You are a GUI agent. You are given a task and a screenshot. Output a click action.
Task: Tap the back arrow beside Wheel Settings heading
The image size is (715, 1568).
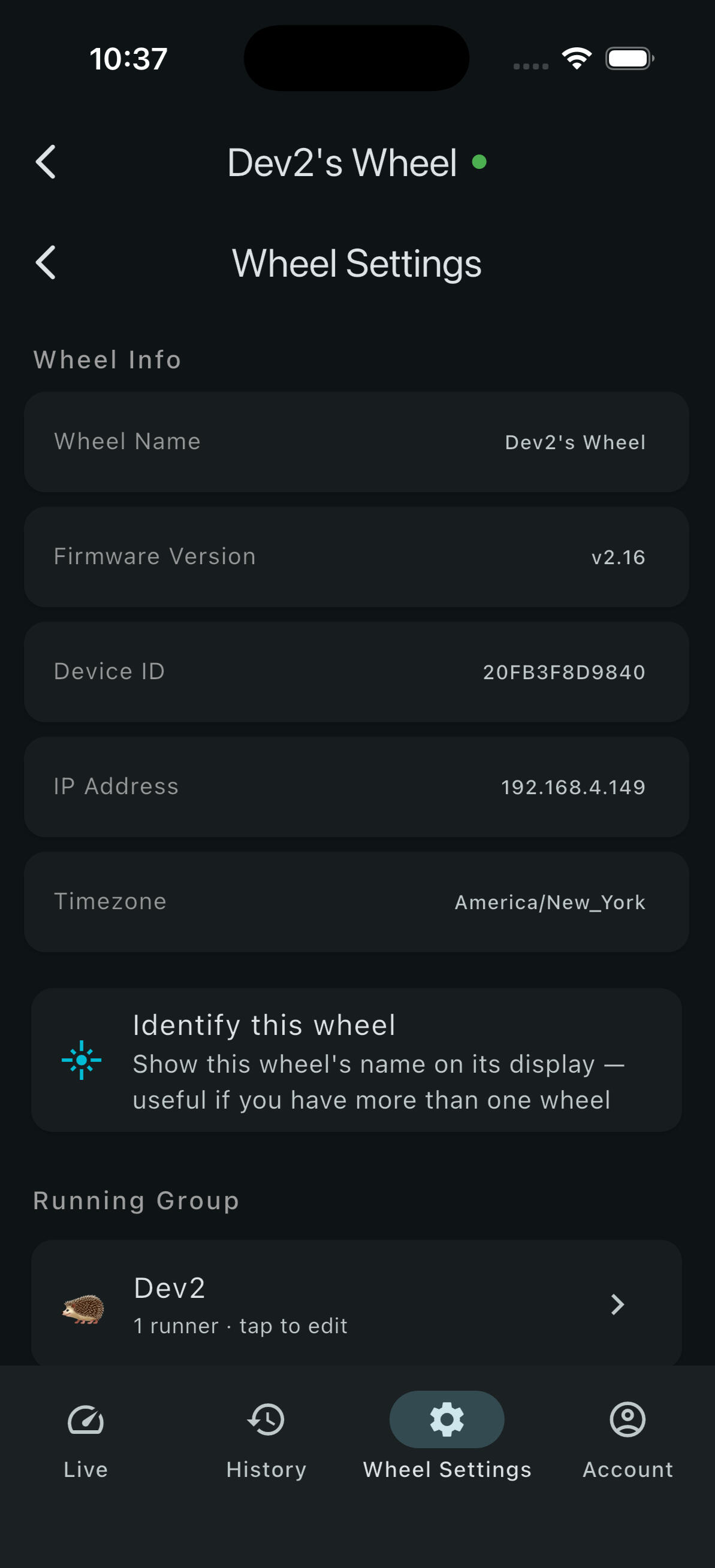[46, 262]
